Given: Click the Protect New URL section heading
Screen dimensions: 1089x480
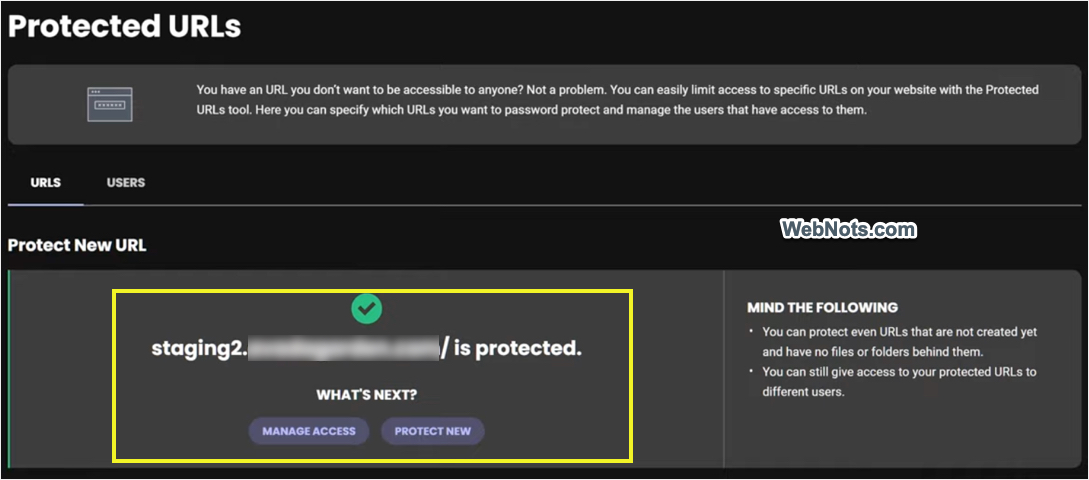Looking at the screenshot, I should pos(77,245).
